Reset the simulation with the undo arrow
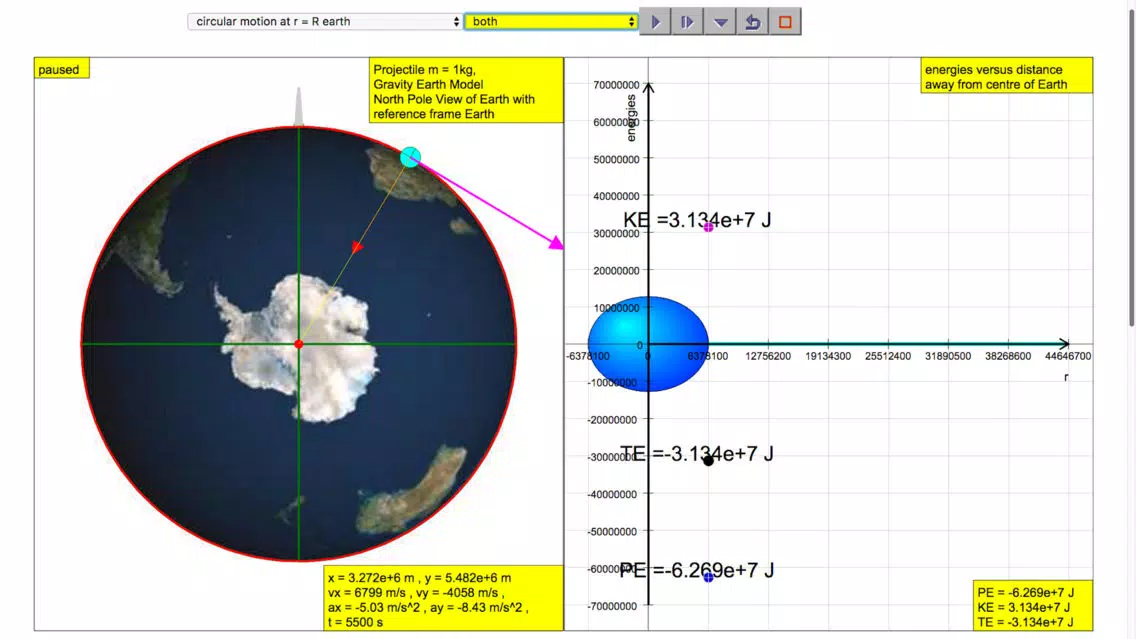 (753, 22)
